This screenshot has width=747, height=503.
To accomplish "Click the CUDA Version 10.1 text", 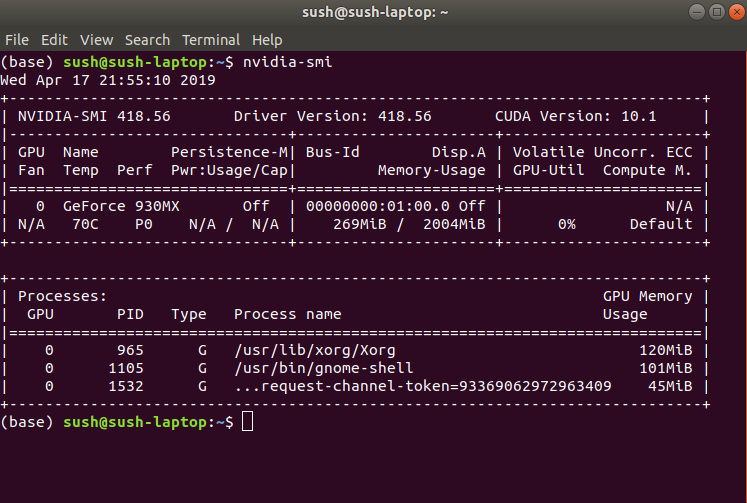I will pyautogui.click(x=575, y=116).
